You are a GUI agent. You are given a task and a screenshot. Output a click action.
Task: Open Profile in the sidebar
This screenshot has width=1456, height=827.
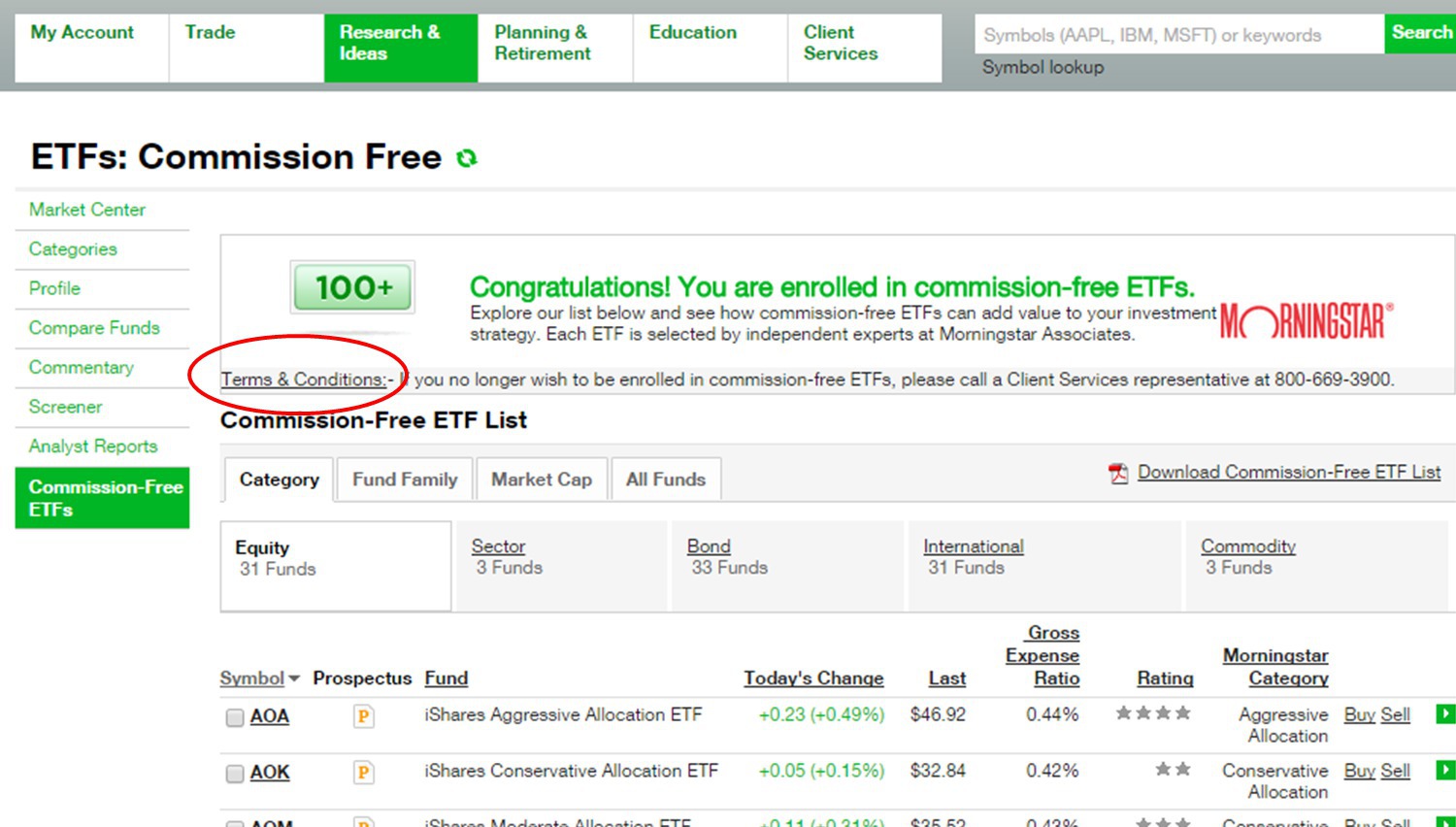tap(54, 288)
